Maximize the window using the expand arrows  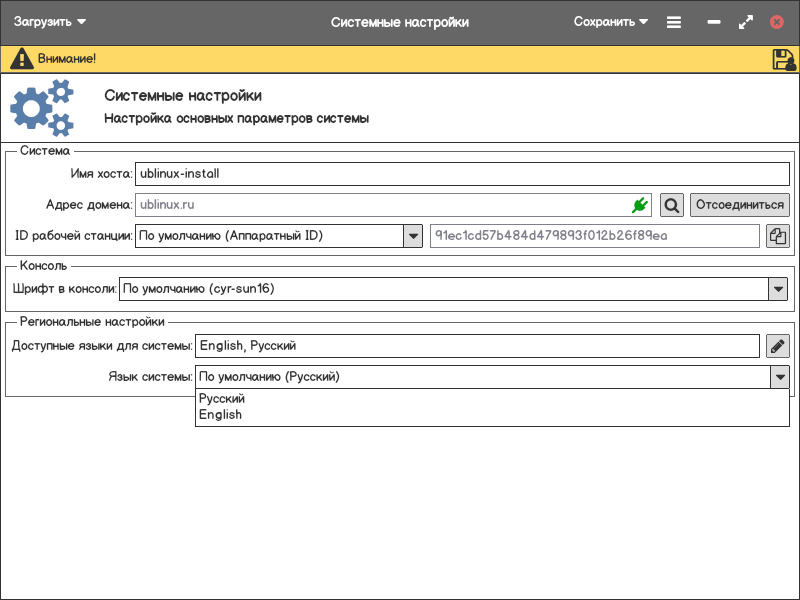click(x=745, y=22)
